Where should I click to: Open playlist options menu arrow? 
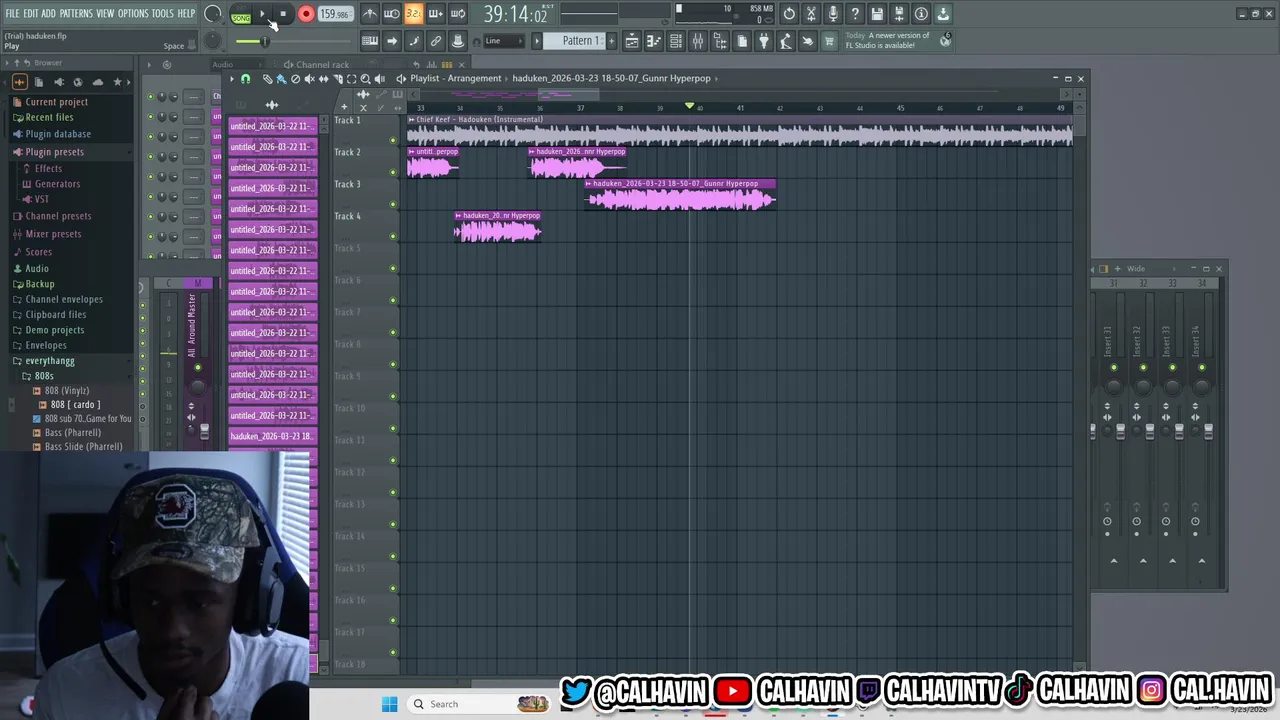coord(232,79)
